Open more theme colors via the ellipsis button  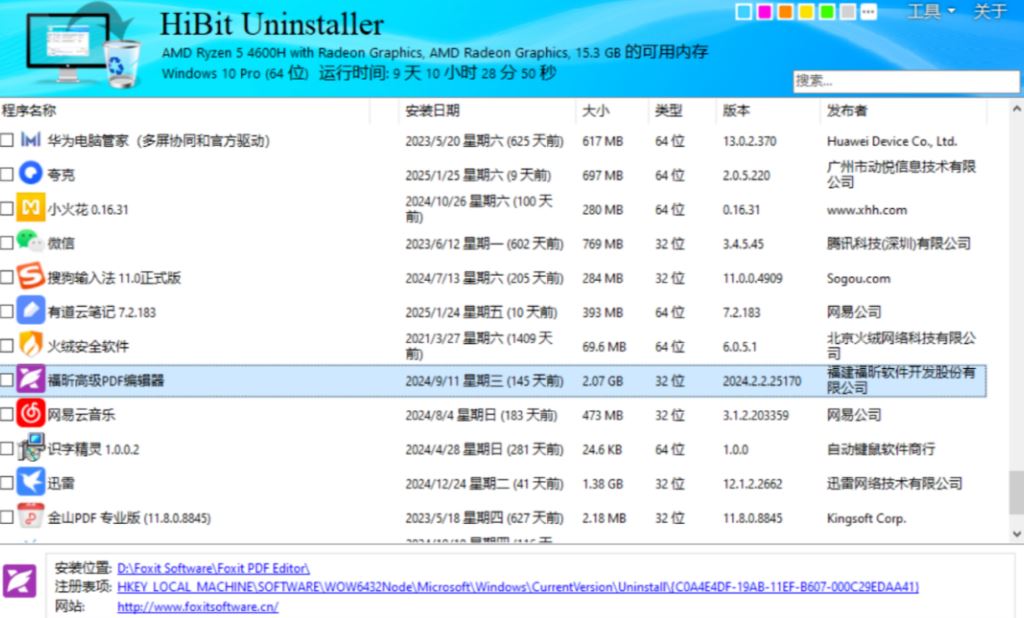pyautogui.click(x=868, y=13)
